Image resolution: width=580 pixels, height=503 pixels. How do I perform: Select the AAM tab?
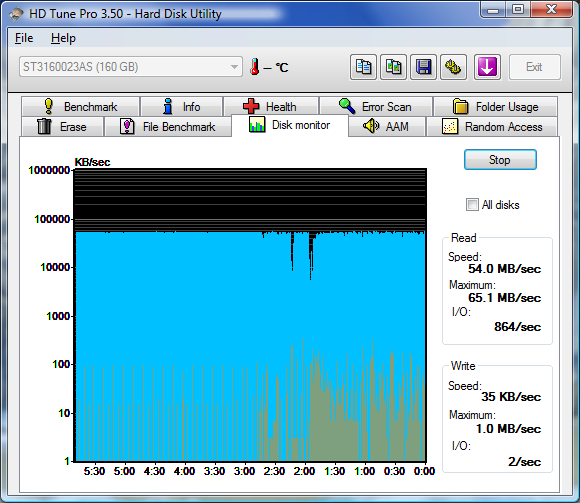pos(387,127)
